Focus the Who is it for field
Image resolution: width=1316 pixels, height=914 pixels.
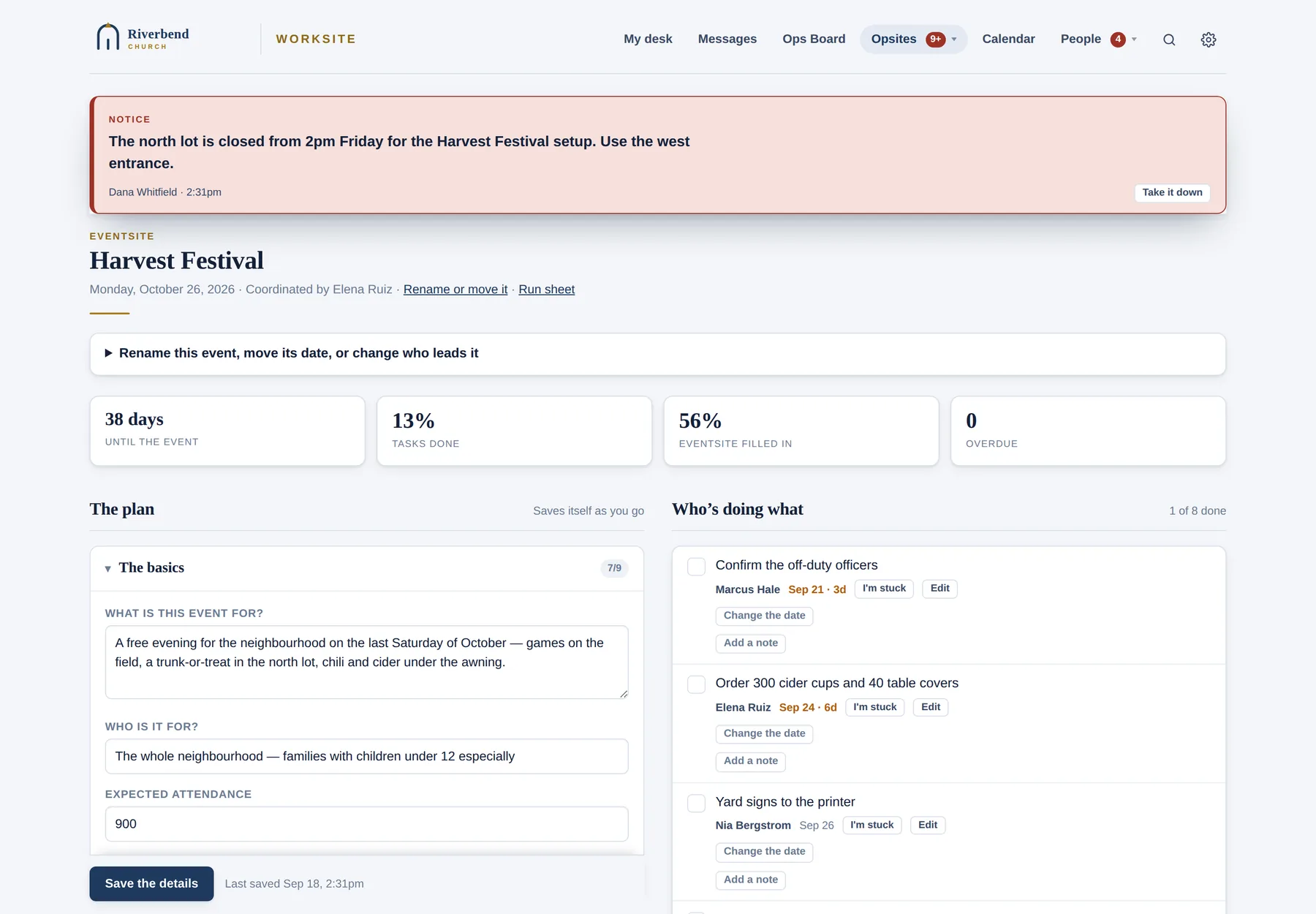[366, 756]
